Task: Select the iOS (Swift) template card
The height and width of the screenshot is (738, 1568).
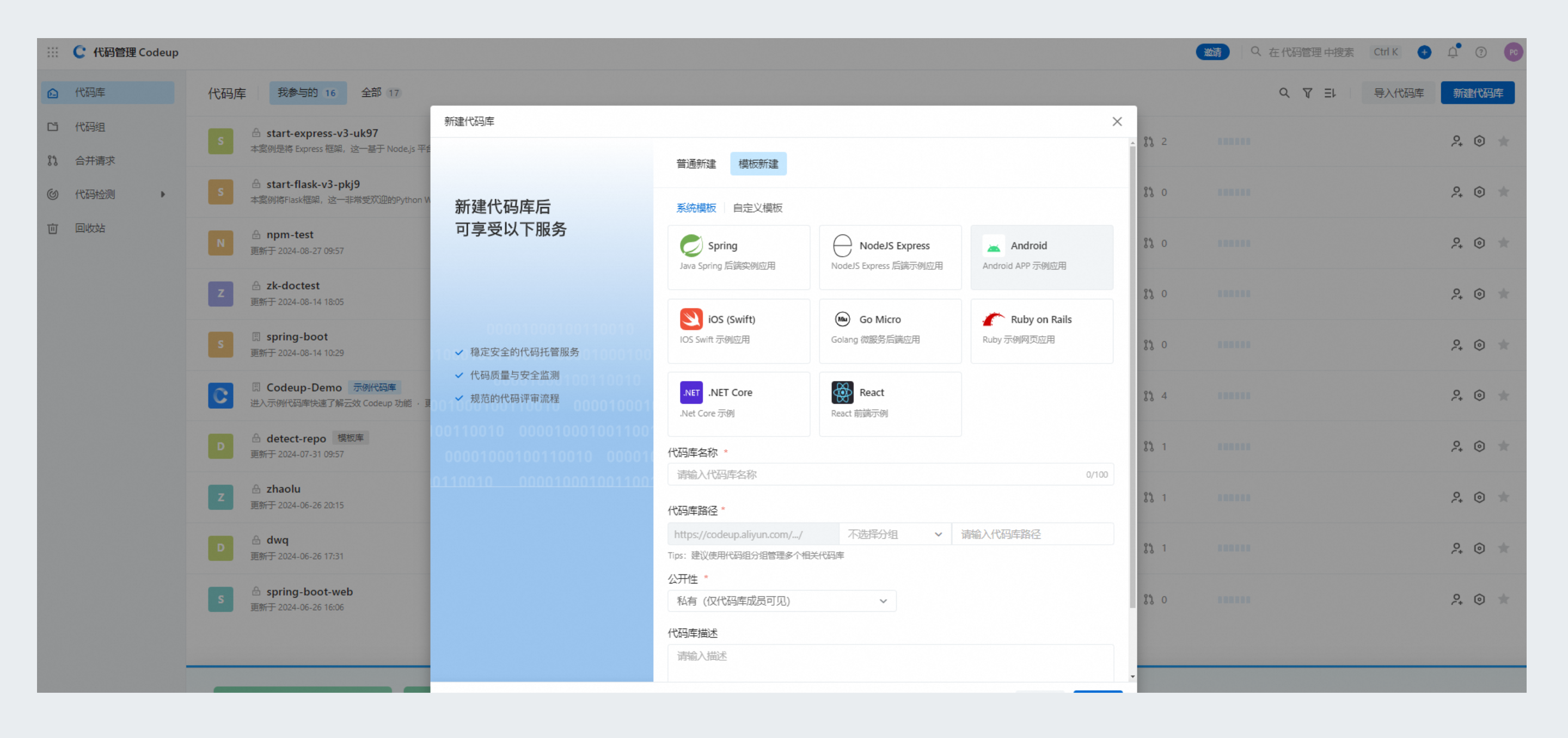Action: (738, 330)
